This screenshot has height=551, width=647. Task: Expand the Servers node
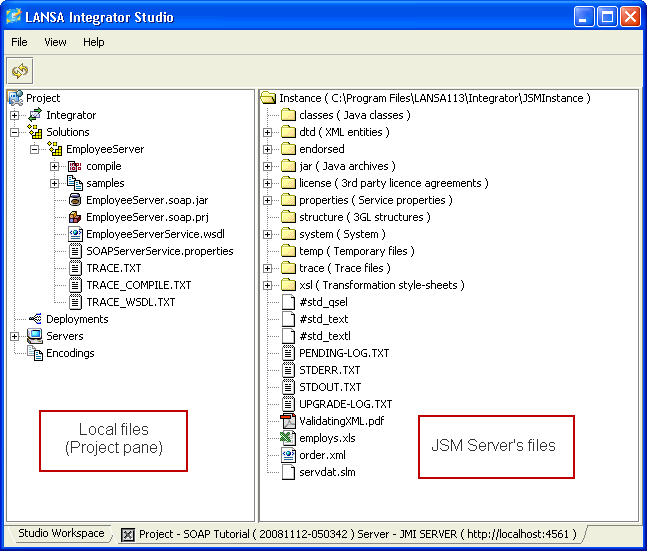(15, 336)
